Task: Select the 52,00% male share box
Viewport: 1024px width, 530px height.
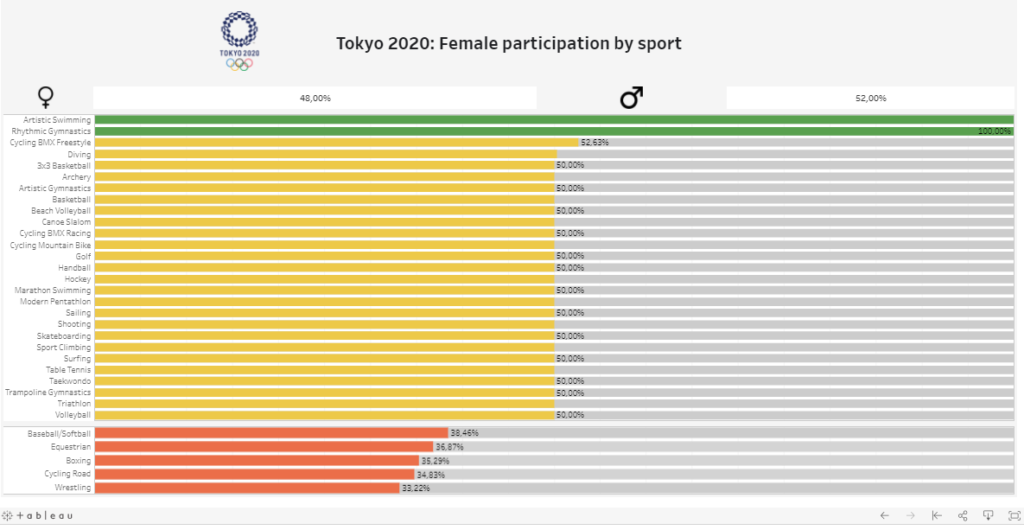Action: click(870, 98)
